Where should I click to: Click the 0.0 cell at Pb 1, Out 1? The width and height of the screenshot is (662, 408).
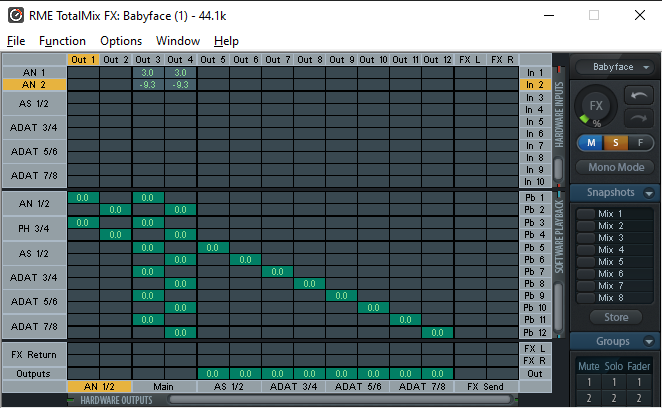(83, 198)
